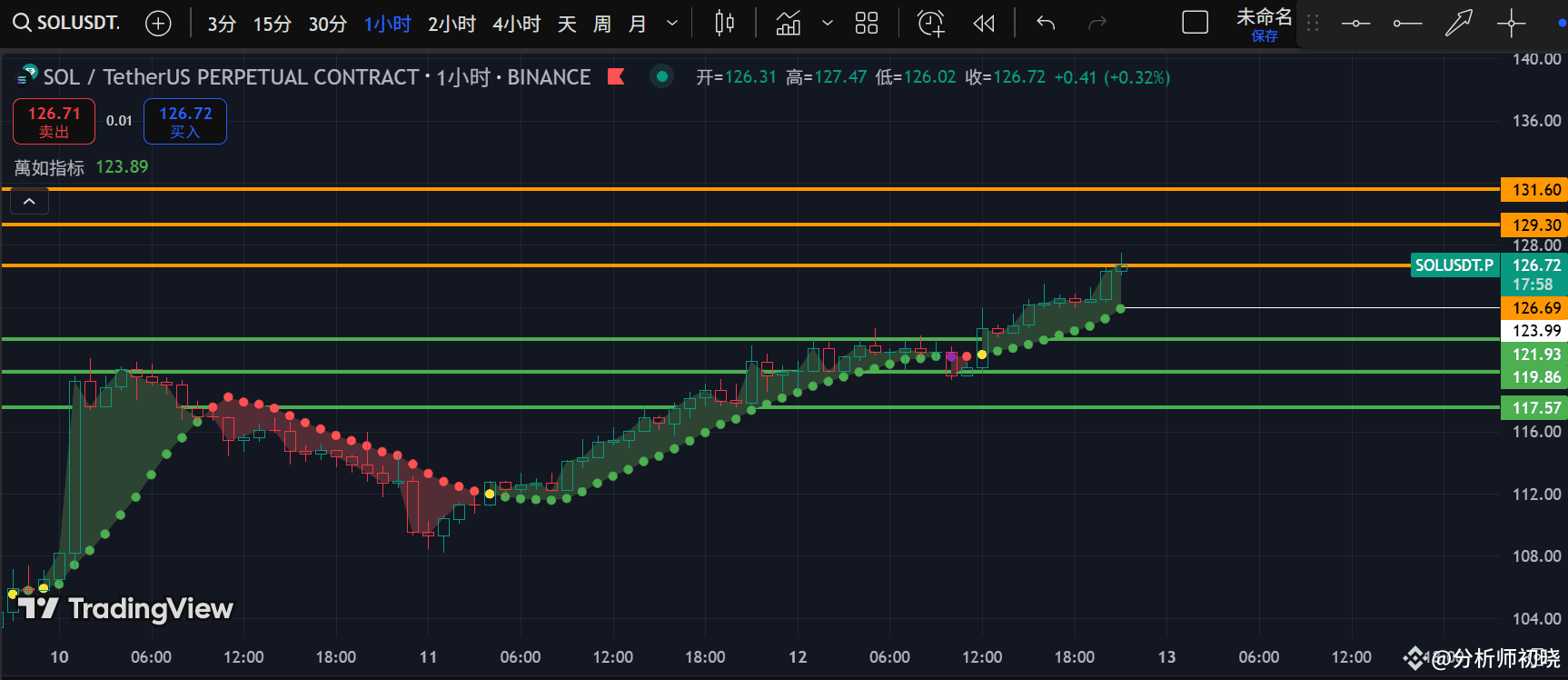The image size is (1568, 680).
Task: Click the 126.72 买入 buy button
Action: 185,122
